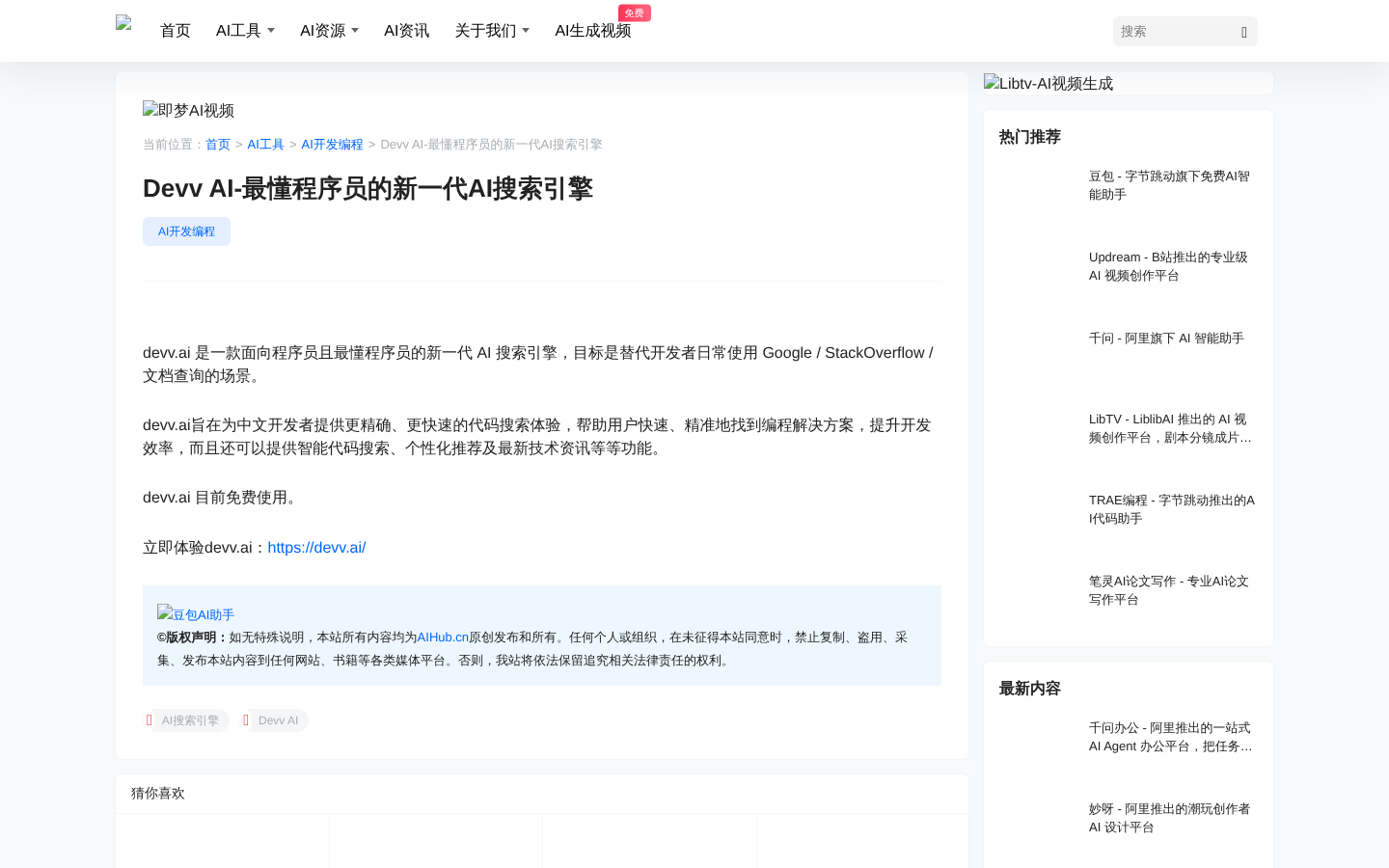Click into the 搜索 input field
This screenshot has width=1389, height=868.
coord(1173,32)
